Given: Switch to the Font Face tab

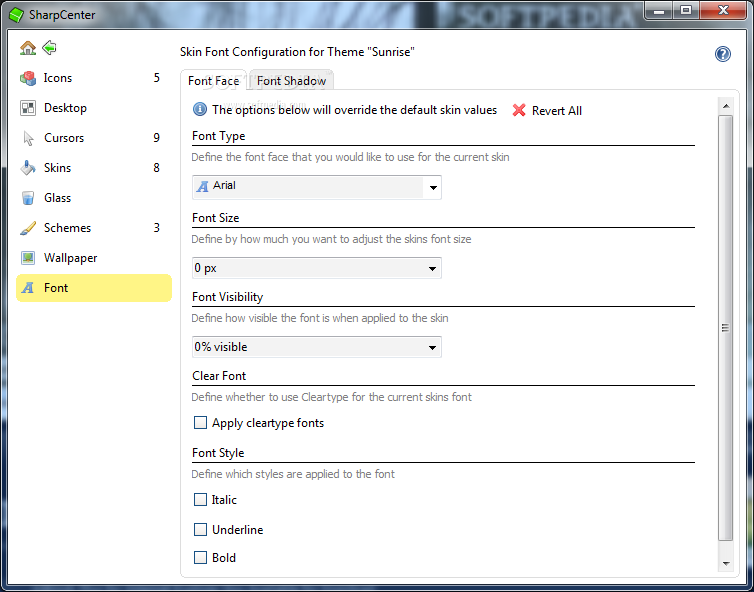Looking at the screenshot, I should [x=214, y=81].
